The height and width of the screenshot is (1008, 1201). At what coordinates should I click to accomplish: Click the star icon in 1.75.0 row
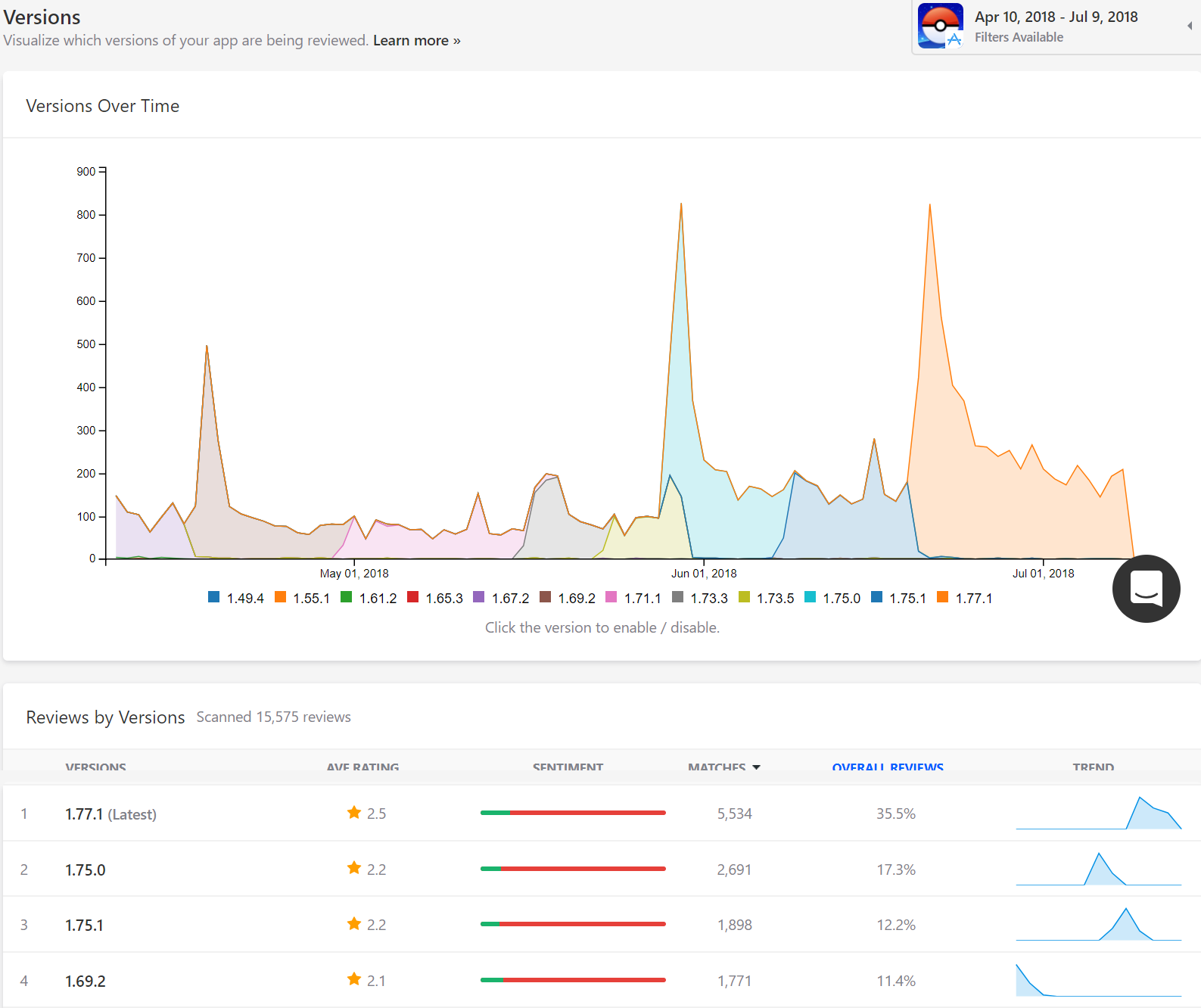[354, 868]
